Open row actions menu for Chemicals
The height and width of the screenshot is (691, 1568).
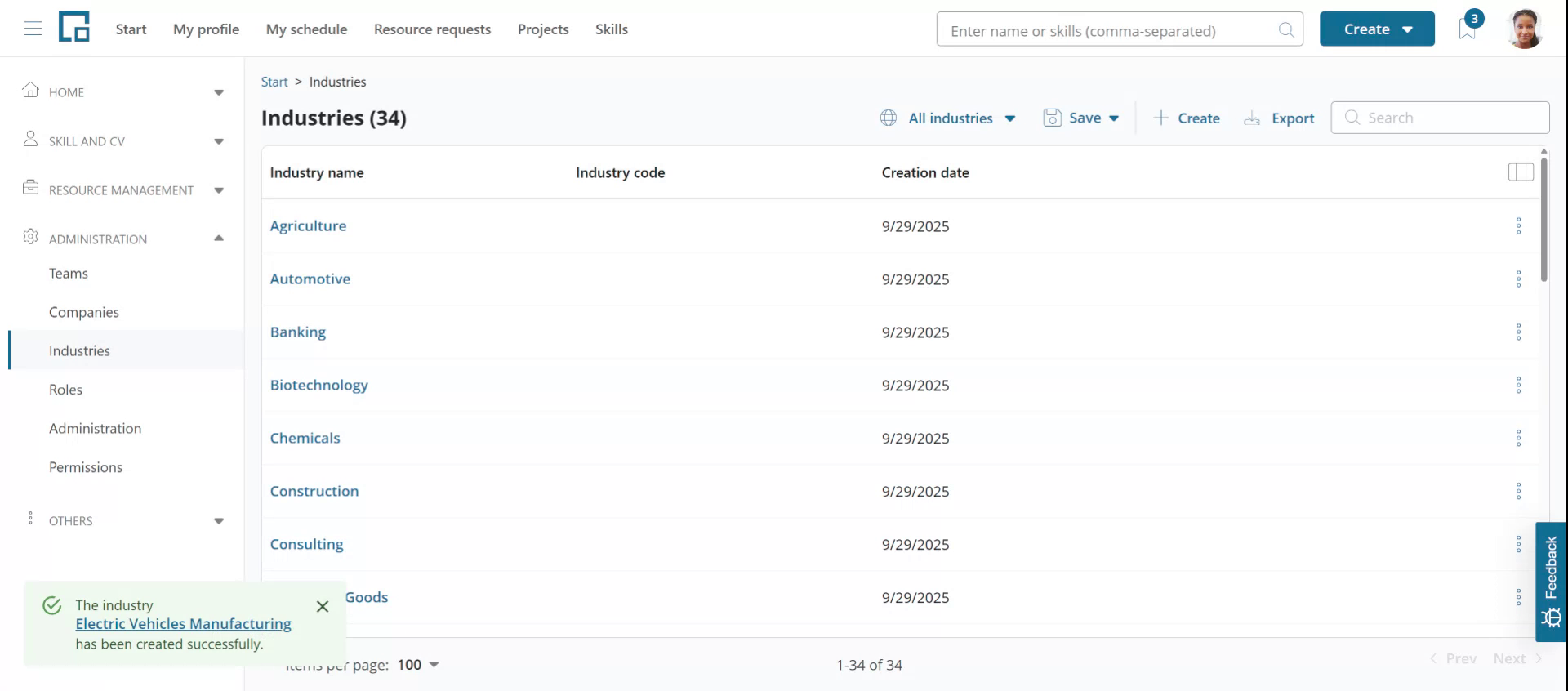coord(1519,439)
